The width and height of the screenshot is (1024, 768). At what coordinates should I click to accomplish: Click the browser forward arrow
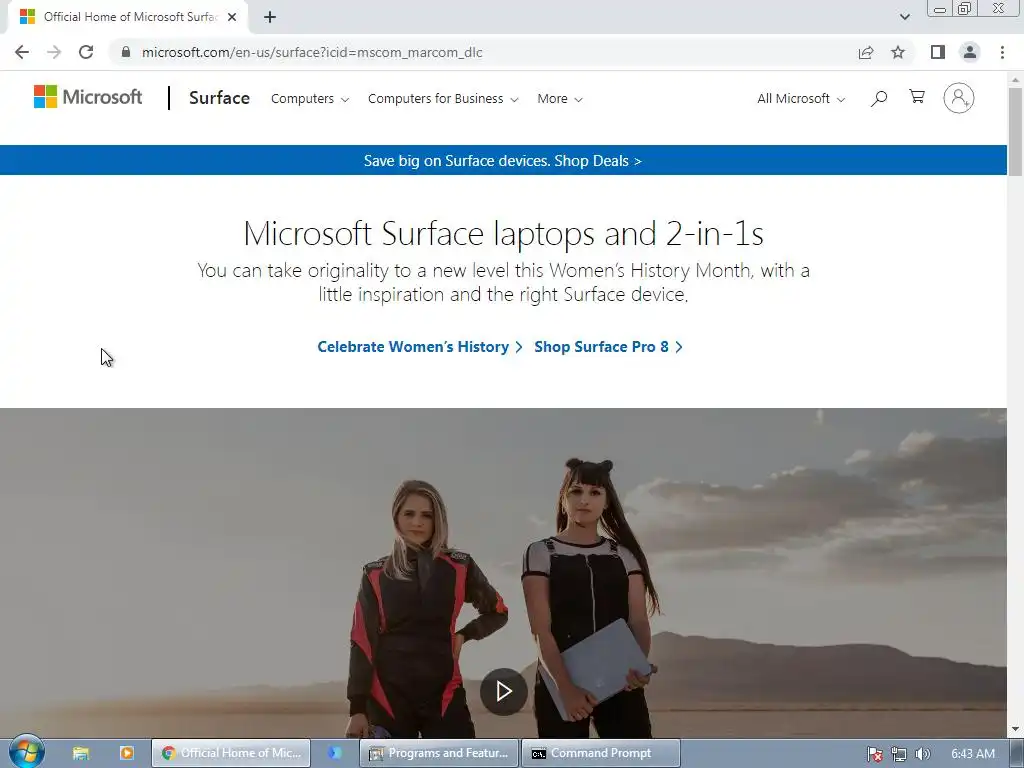click(54, 52)
